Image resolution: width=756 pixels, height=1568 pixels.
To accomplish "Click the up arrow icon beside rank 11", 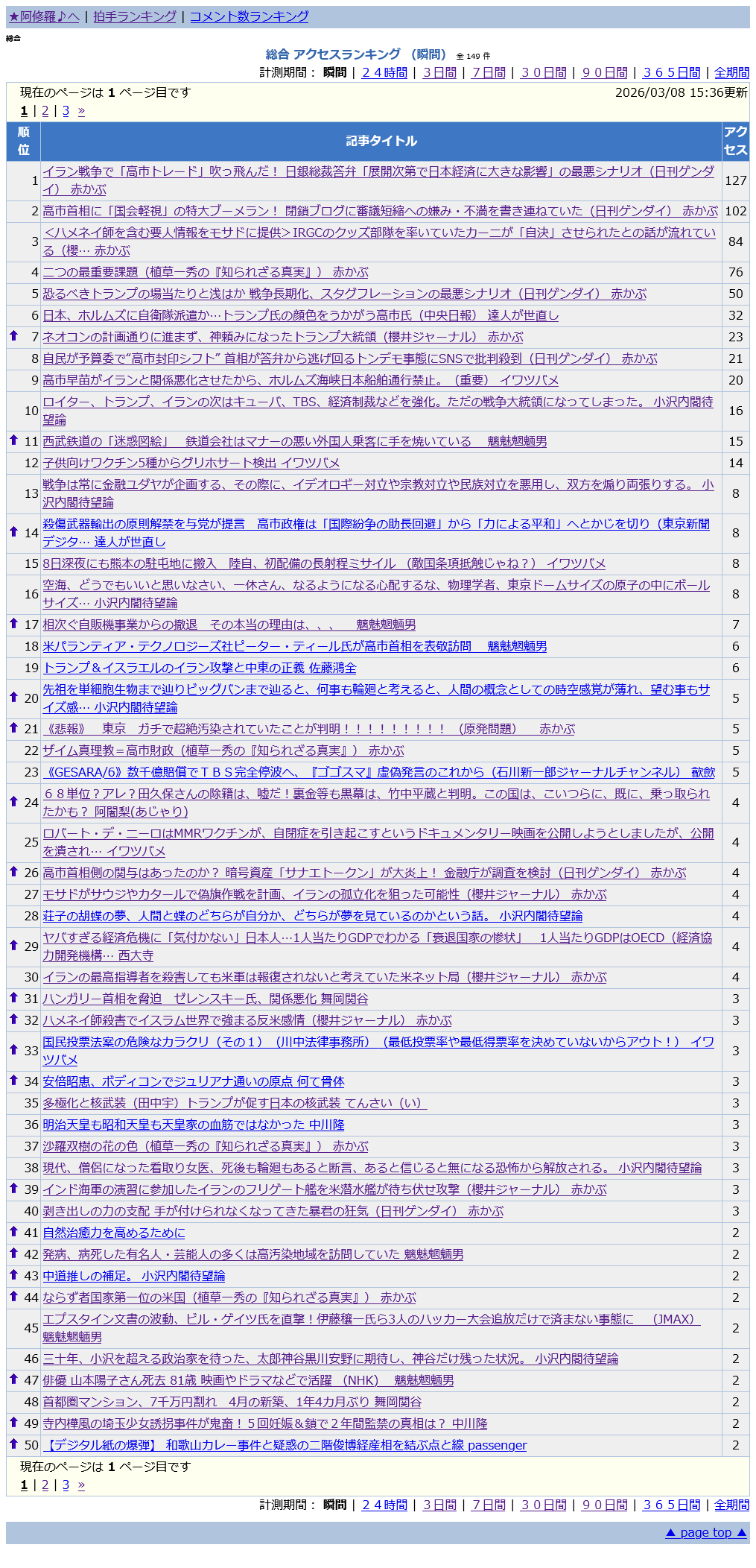I will (x=13, y=440).
